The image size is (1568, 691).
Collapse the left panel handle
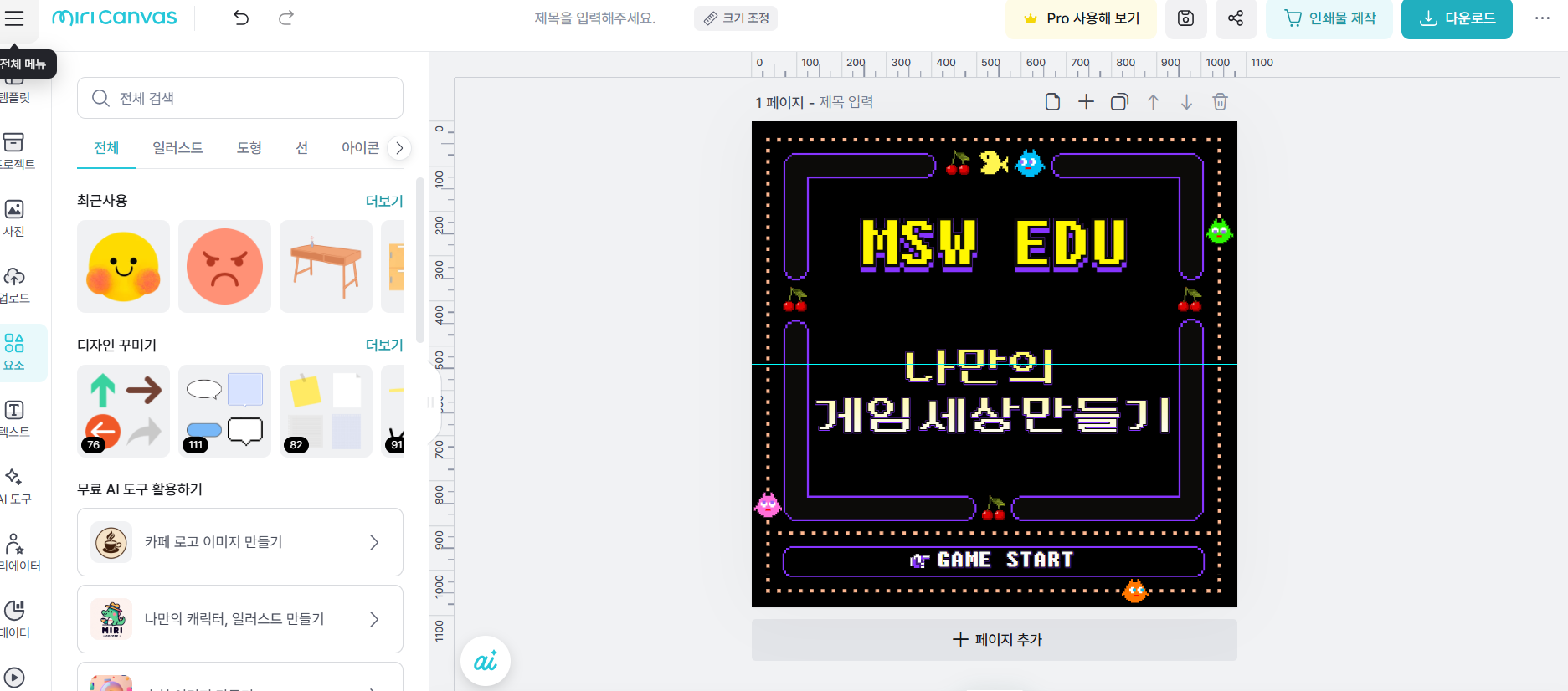[433, 403]
